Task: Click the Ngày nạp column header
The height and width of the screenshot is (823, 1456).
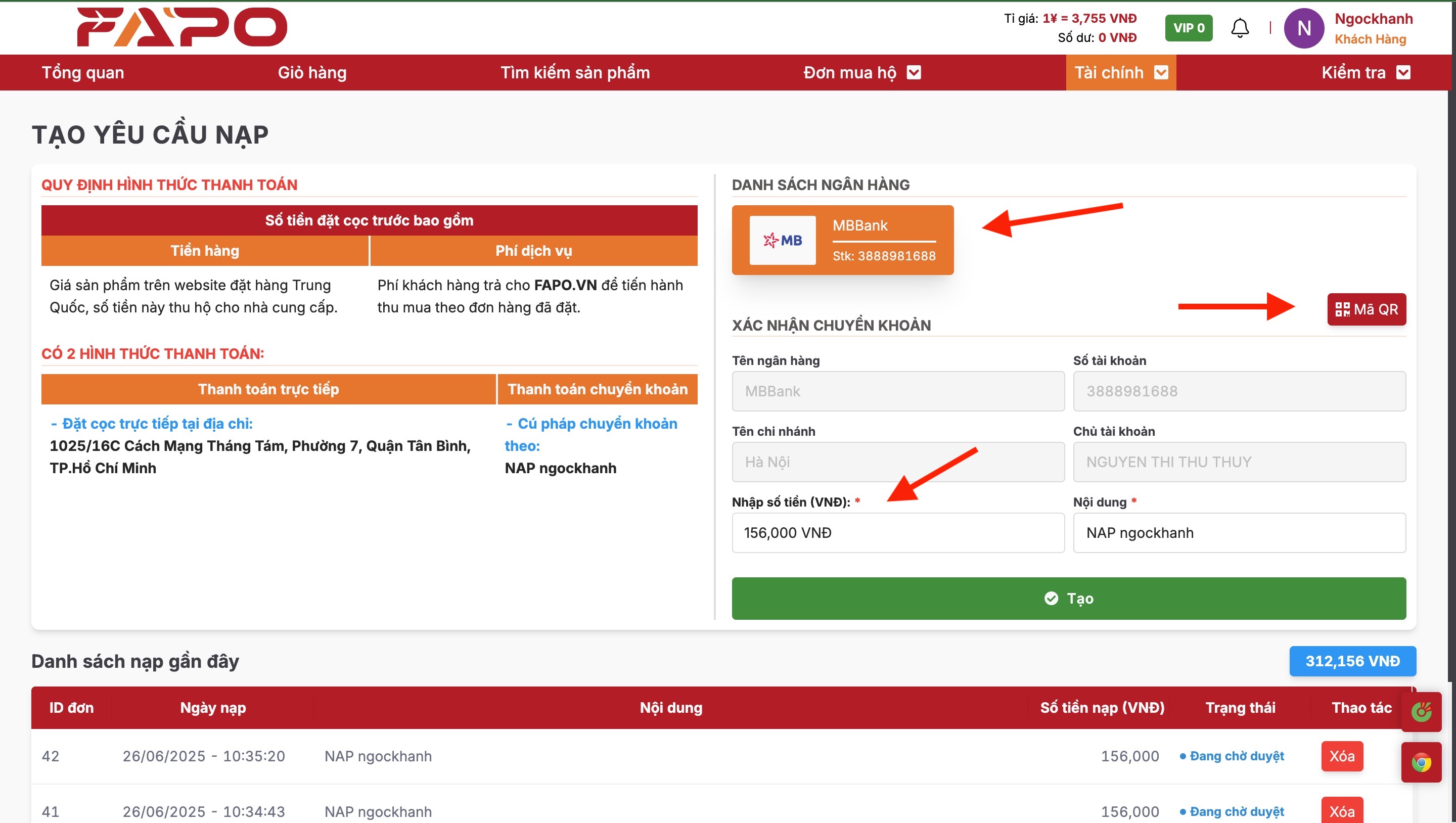Action: tap(212, 707)
